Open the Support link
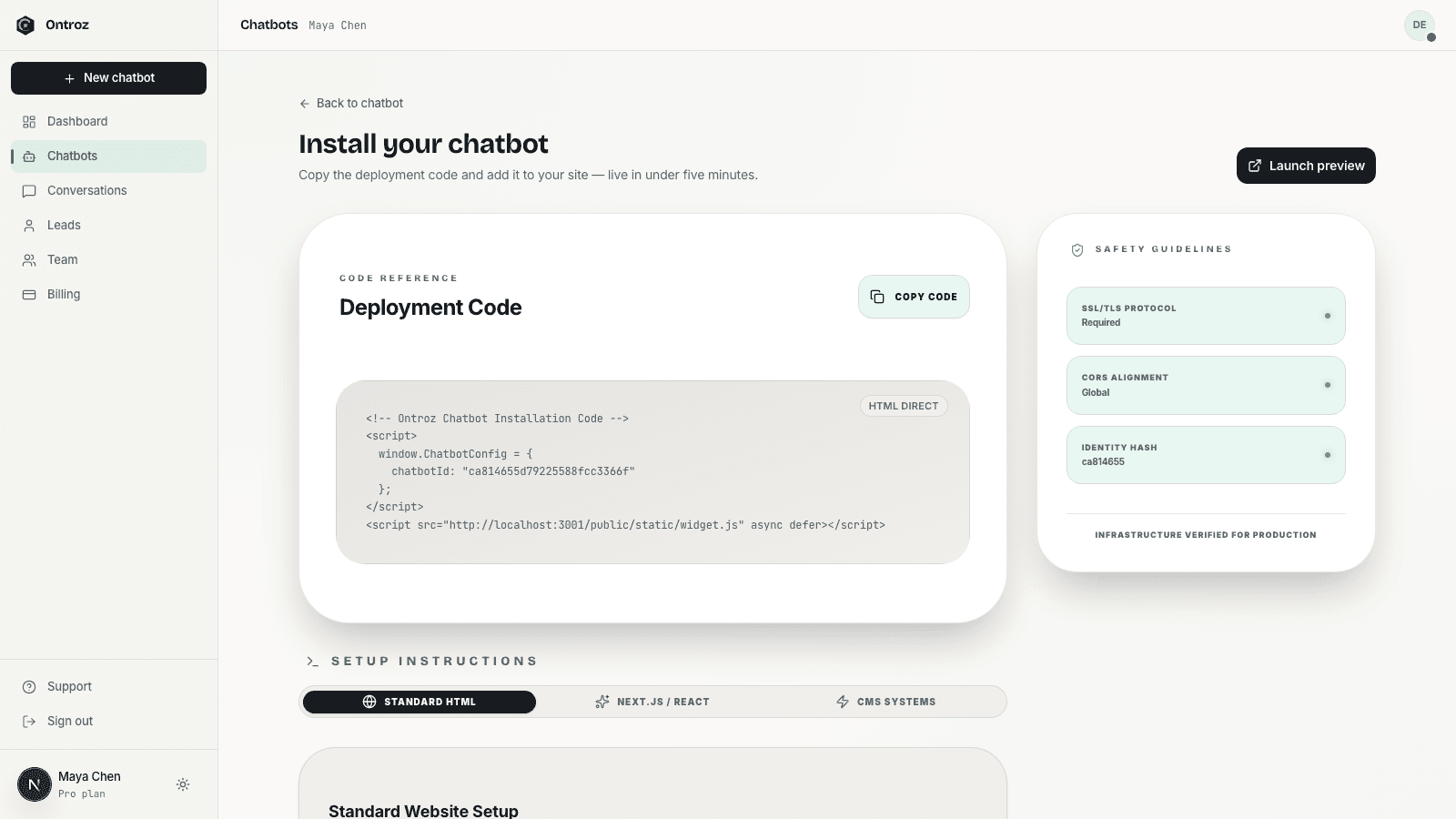The image size is (1456, 819). tap(108, 687)
